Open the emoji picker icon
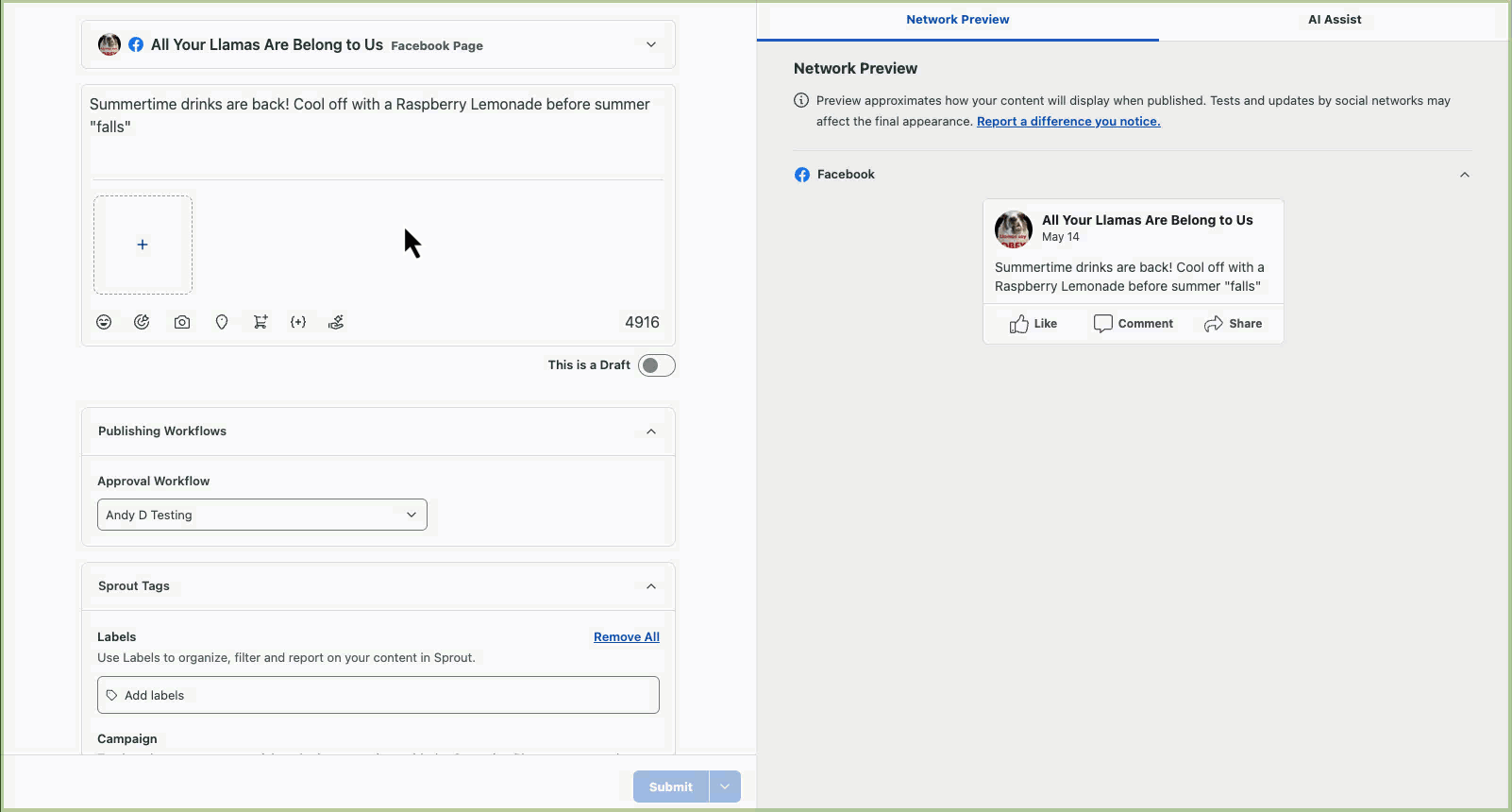This screenshot has width=1512, height=812. point(104,322)
